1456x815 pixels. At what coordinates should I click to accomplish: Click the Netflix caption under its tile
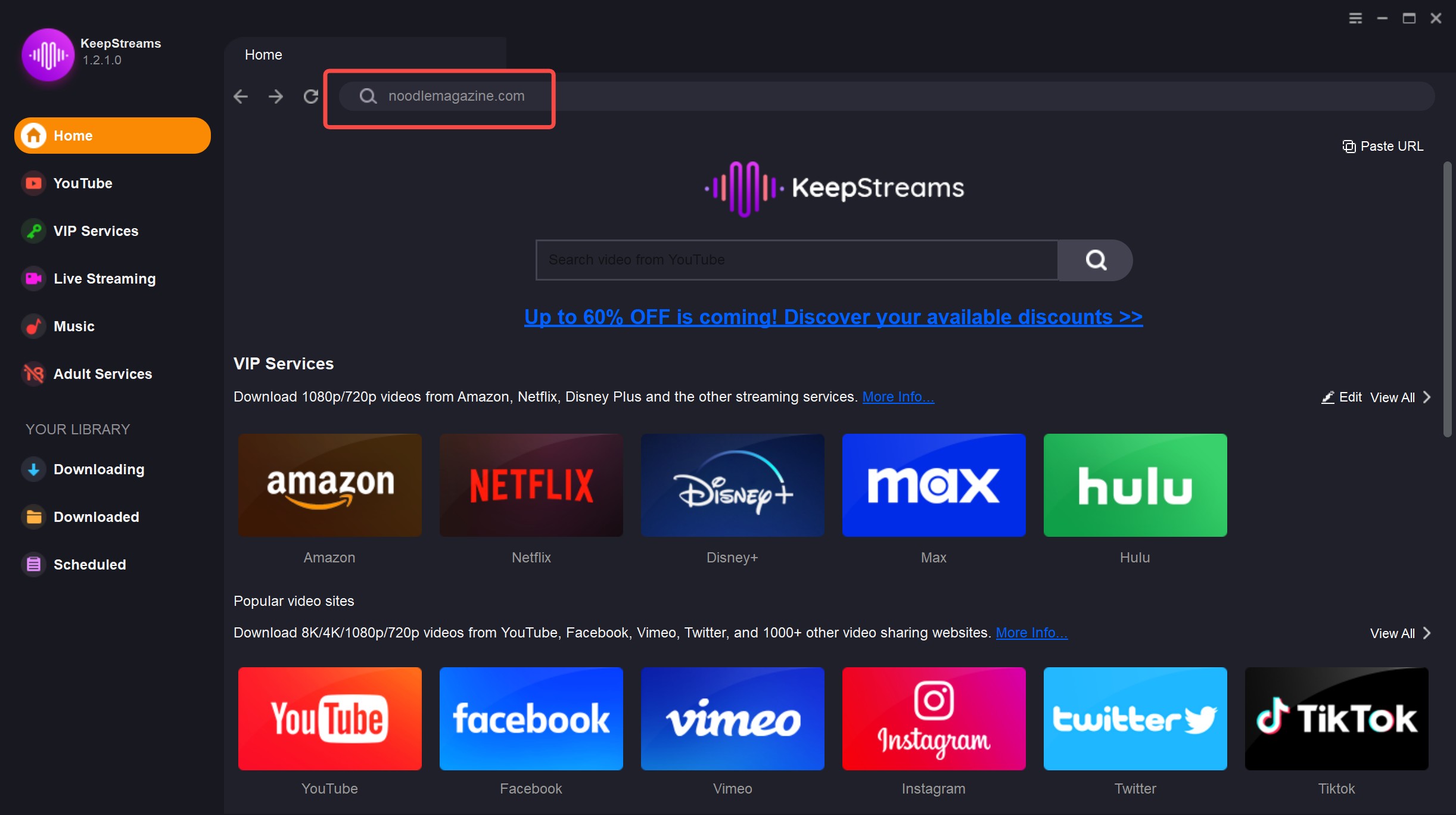(x=531, y=558)
